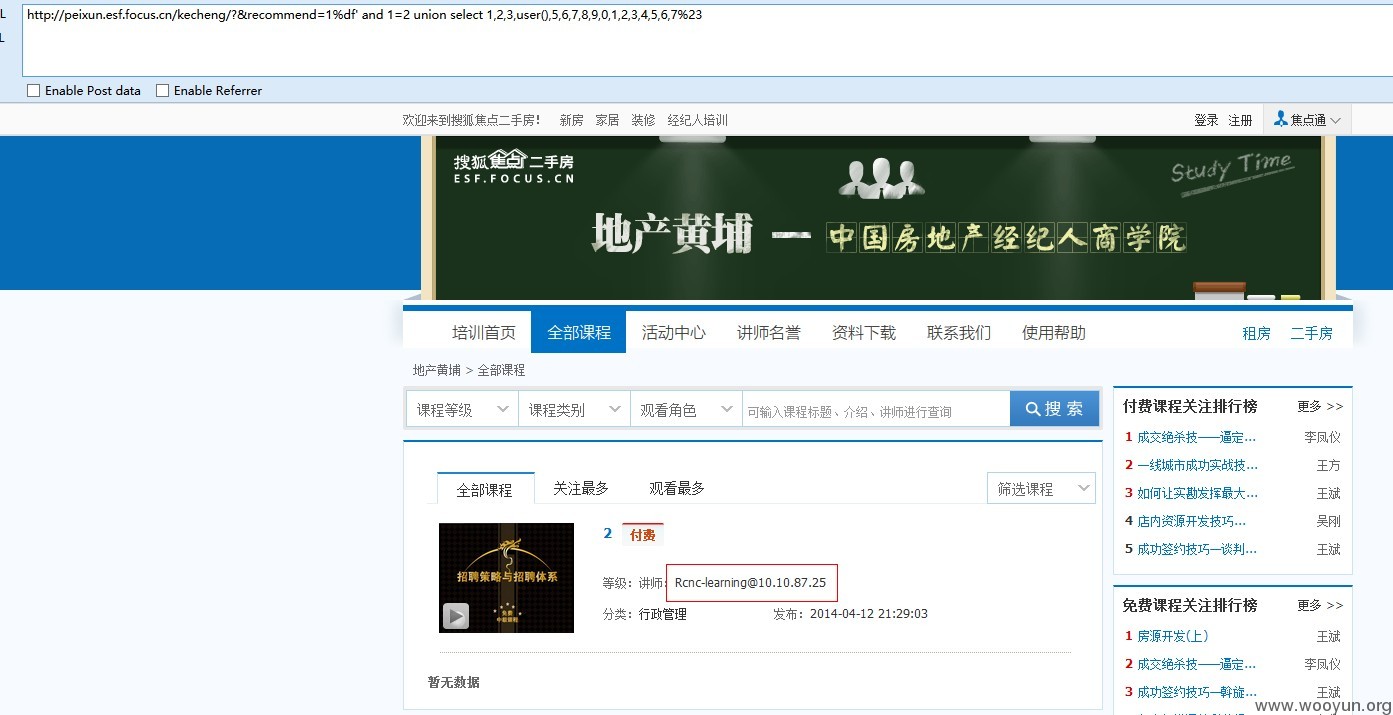Image resolution: width=1393 pixels, height=715 pixels.
Task: Click the play icon on course thumbnail
Action: 456,616
